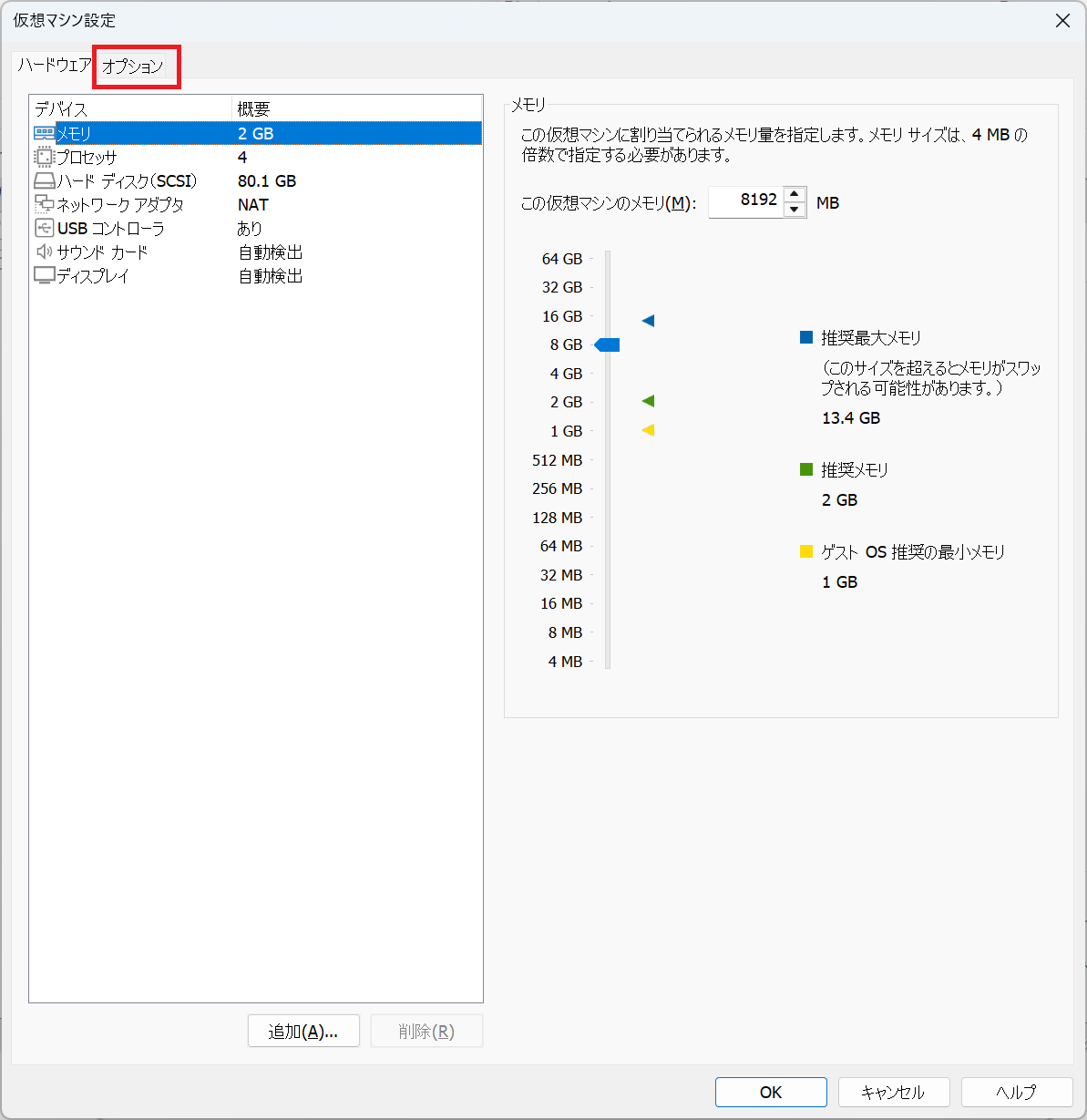The width and height of the screenshot is (1087, 1120).
Task: Select the network adapter icon
Action: (44, 204)
